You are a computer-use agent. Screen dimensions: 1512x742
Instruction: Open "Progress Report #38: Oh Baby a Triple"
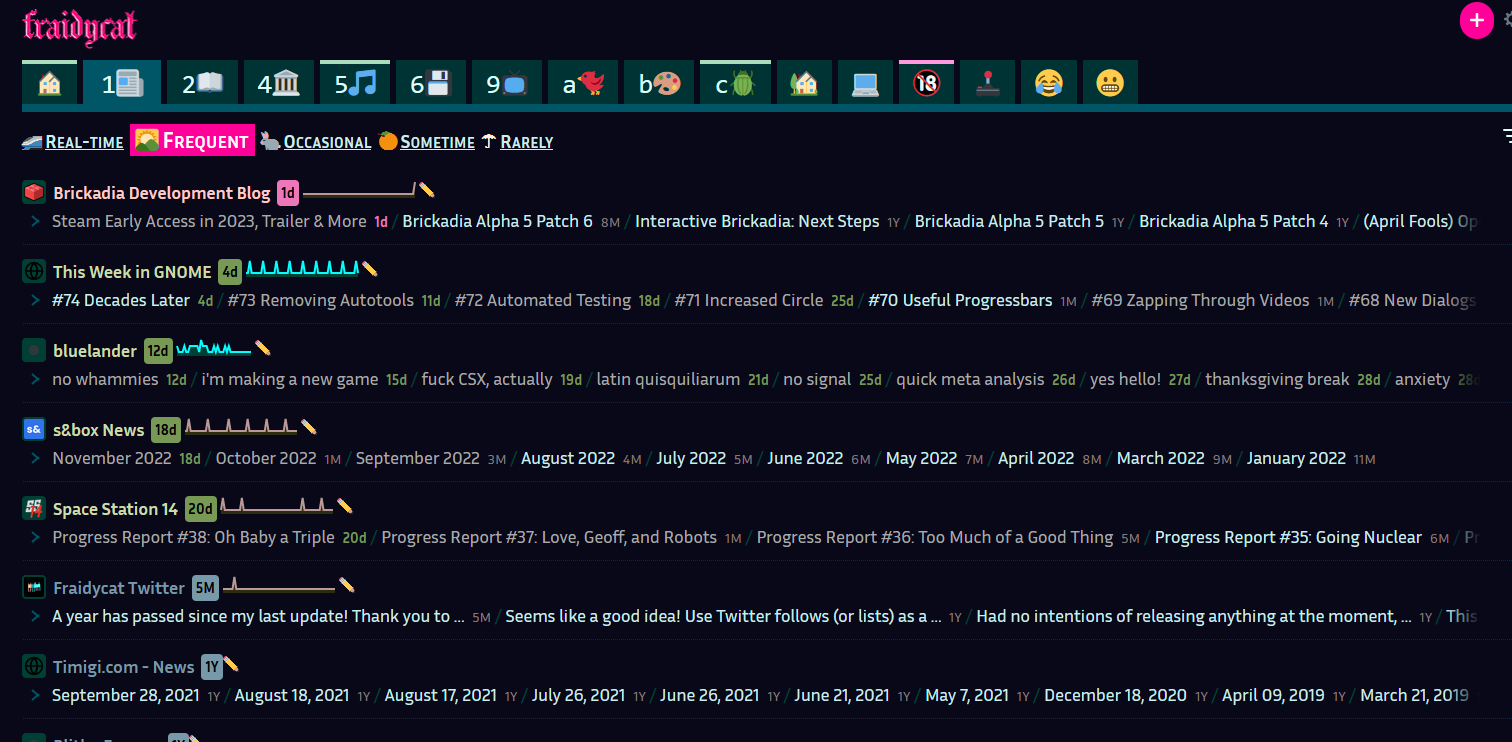click(193, 537)
